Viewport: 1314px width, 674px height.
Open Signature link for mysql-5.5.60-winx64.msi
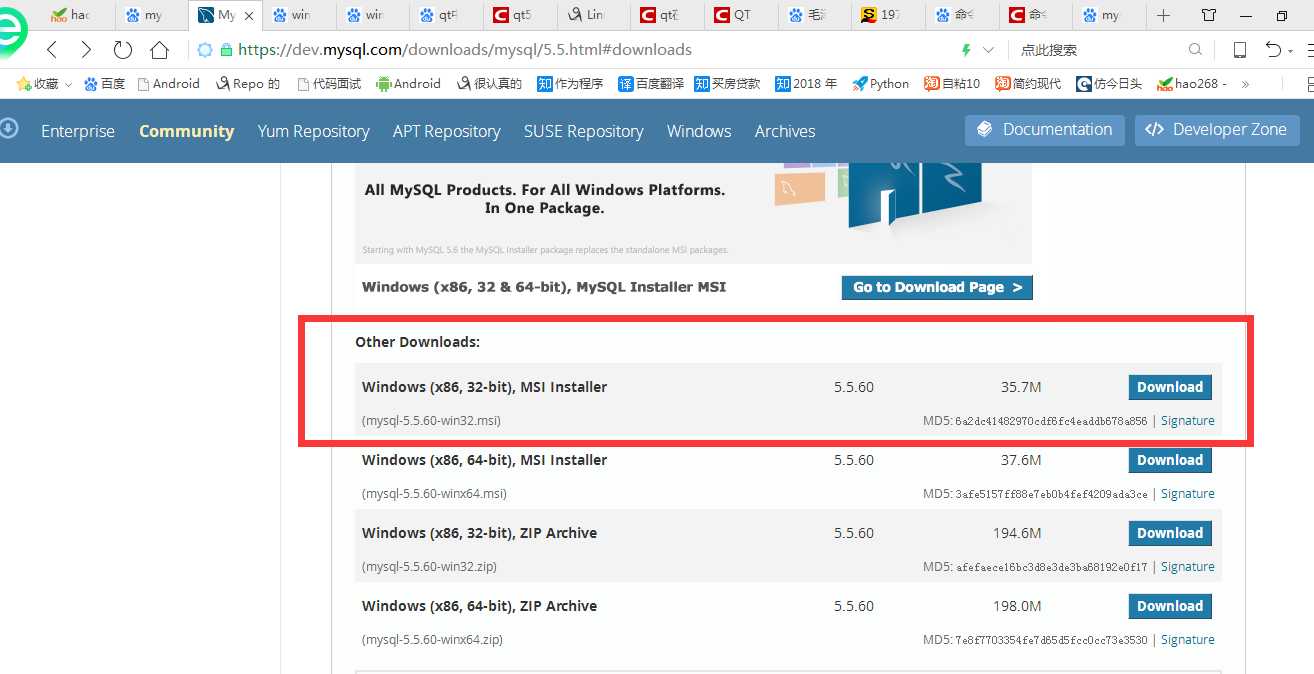pyautogui.click(x=1188, y=494)
